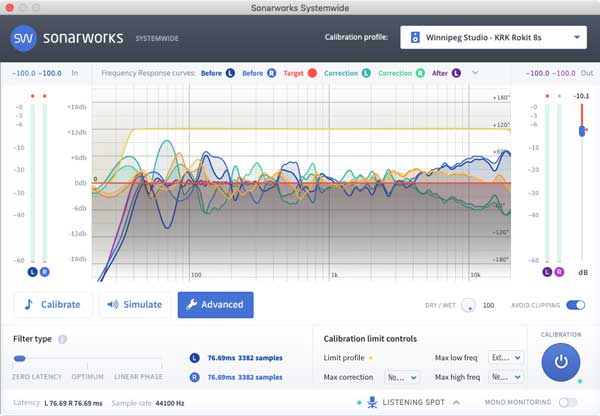Screen dimensions: 600x416
Task: Toggle Avoid Clipping switch
Action: (x=576, y=305)
